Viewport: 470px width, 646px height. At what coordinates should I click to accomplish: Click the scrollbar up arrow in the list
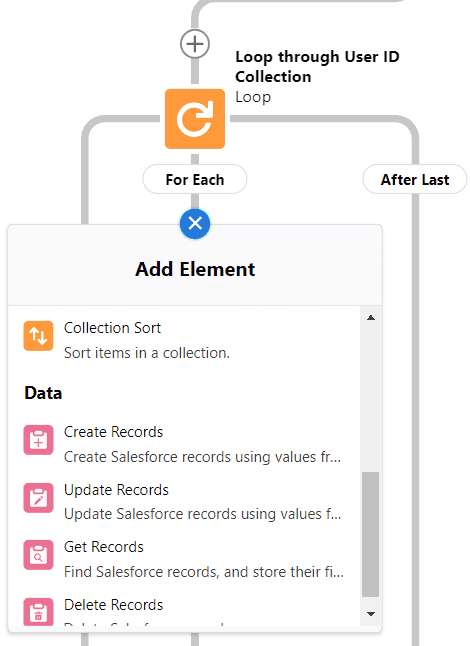371,317
